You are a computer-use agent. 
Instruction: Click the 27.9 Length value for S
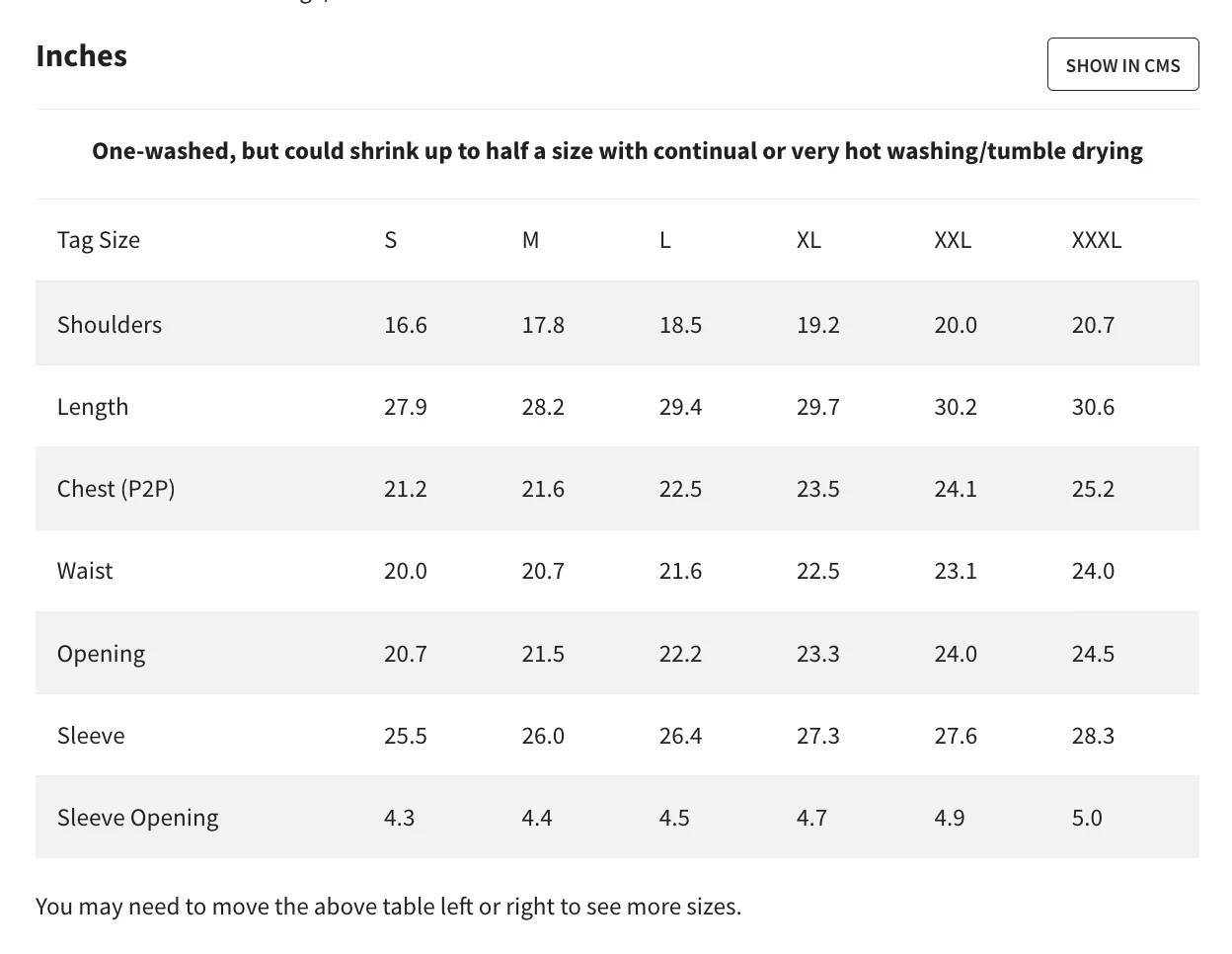(406, 407)
